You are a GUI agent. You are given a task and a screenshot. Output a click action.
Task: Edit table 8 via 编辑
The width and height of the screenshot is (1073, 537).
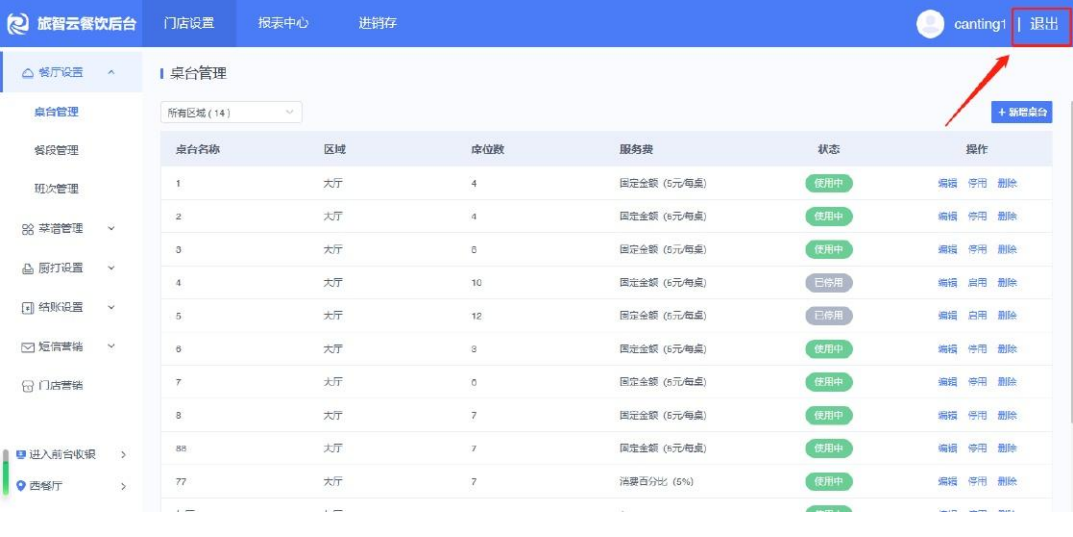click(947, 415)
